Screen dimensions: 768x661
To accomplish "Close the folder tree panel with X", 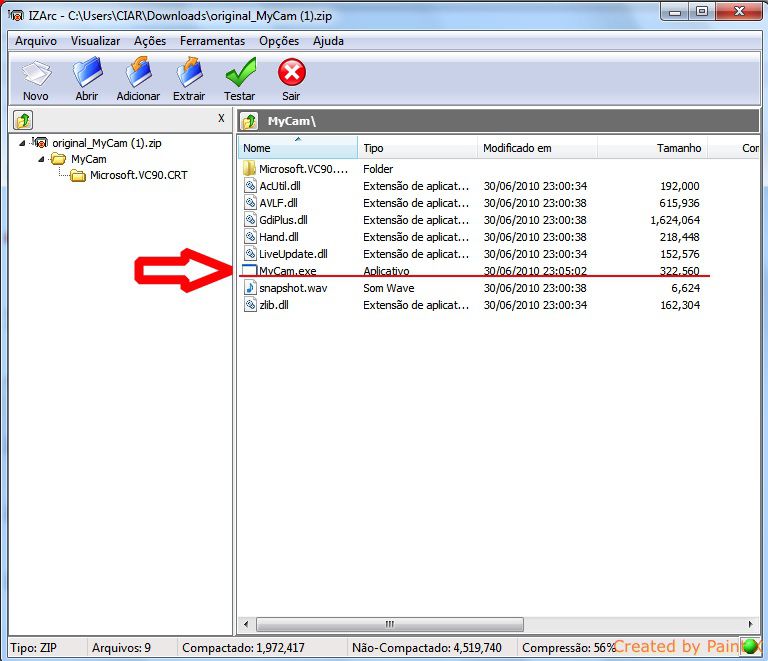I will [x=221, y=119].
